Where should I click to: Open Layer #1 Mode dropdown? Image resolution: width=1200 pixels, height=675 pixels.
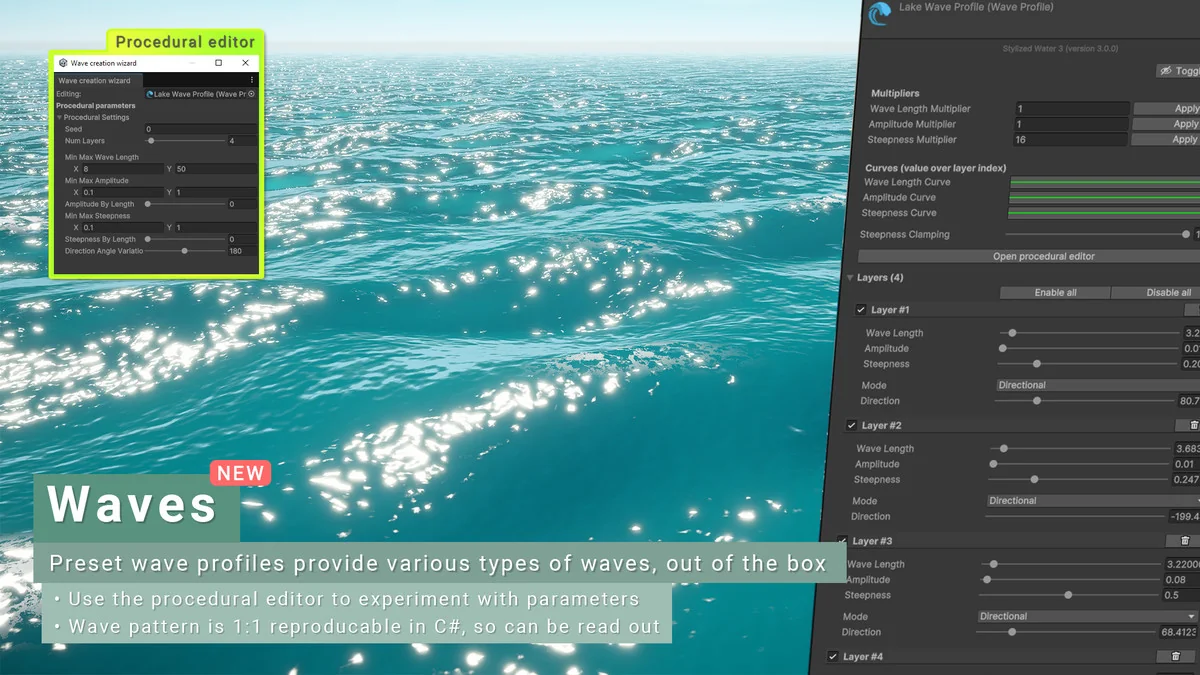pos(1097,385)
